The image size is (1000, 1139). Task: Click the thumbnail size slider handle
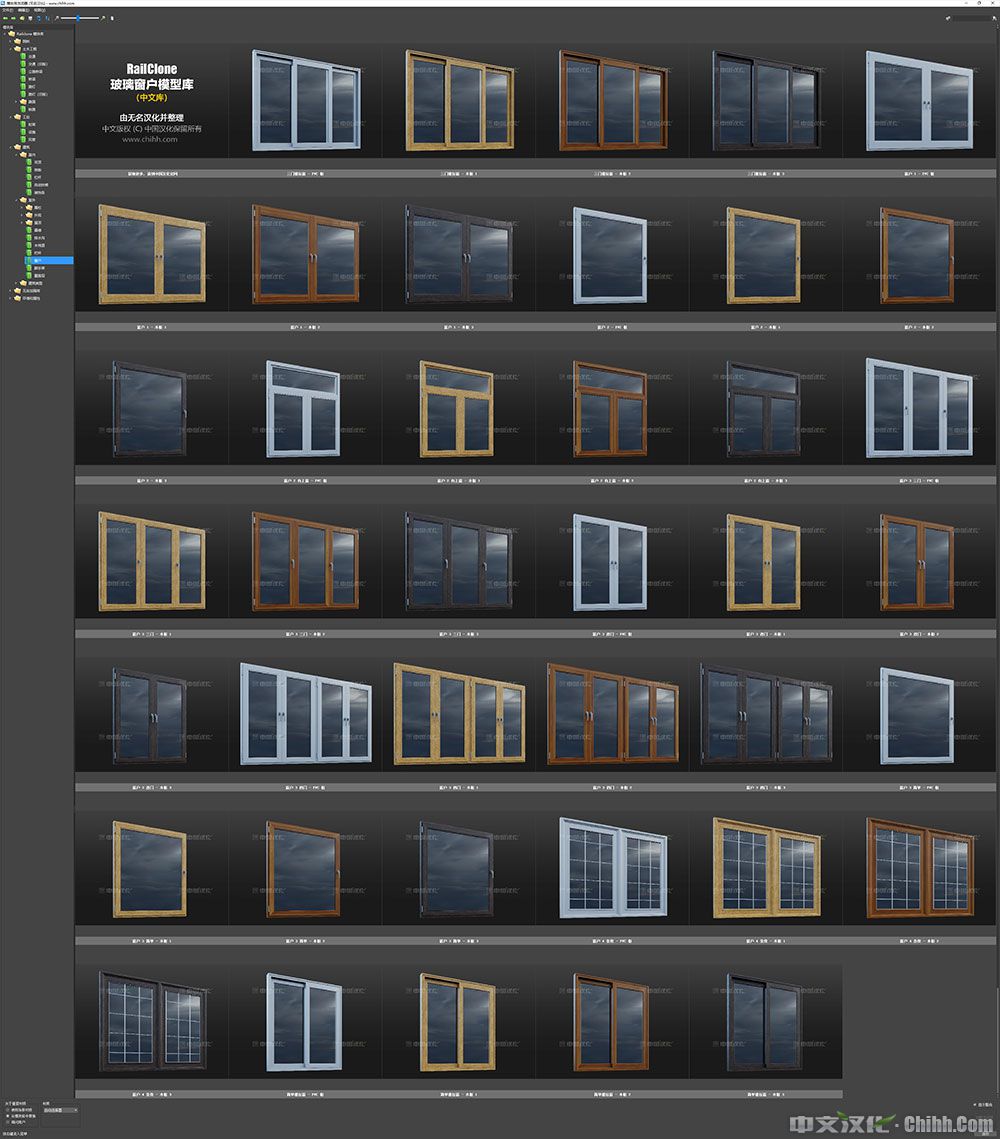coord(78,18)
